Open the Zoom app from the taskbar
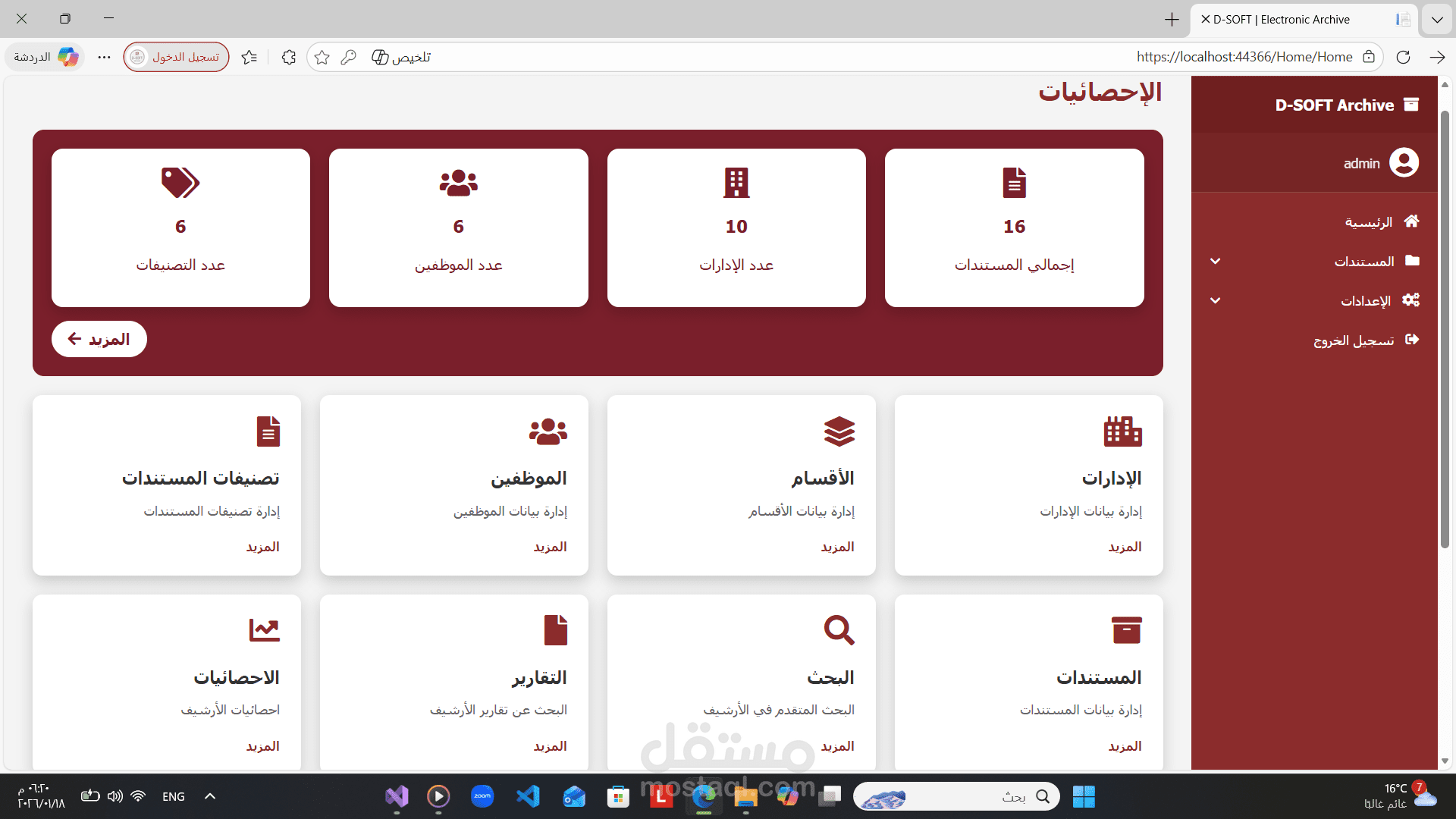The height and width of the screenshot is (819, 1456). point(482,796)
